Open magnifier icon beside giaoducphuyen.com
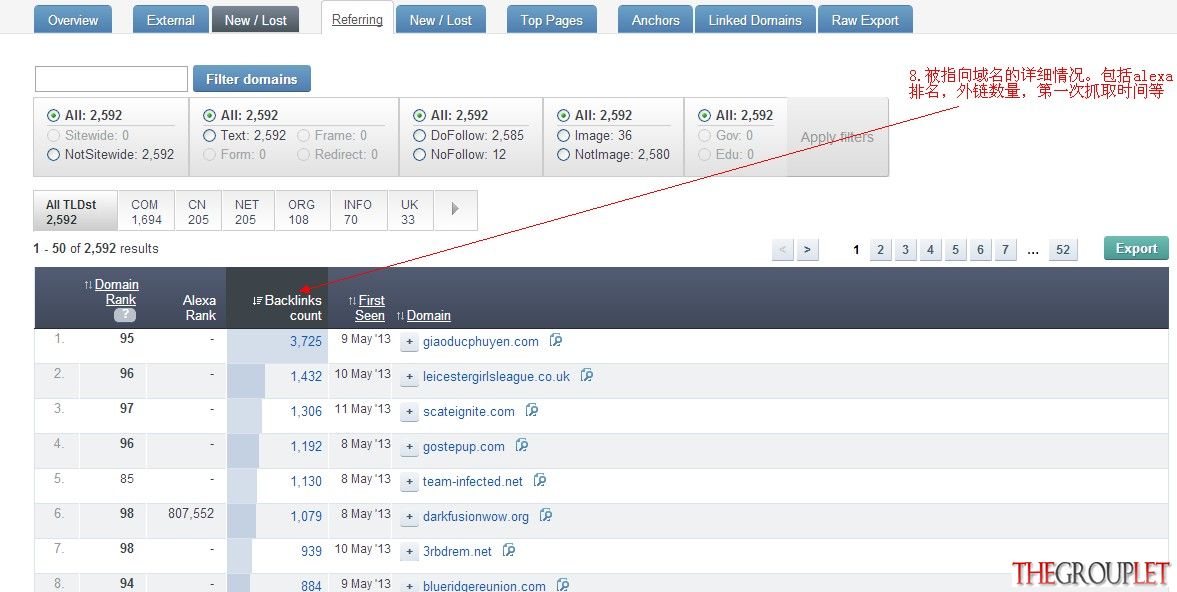The height and width of the screenshot is (592, 1177). coord(555,341)
